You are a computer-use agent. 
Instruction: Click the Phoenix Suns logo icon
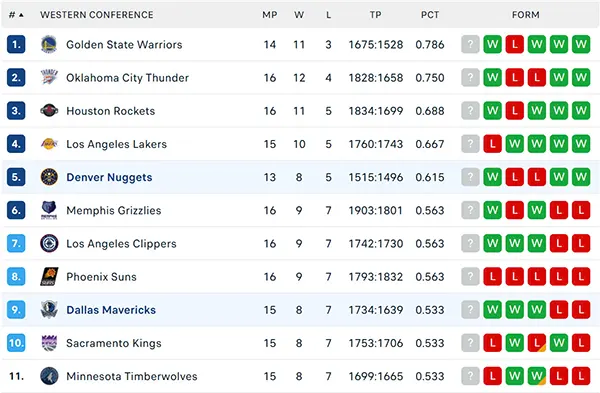coord(49,277)
